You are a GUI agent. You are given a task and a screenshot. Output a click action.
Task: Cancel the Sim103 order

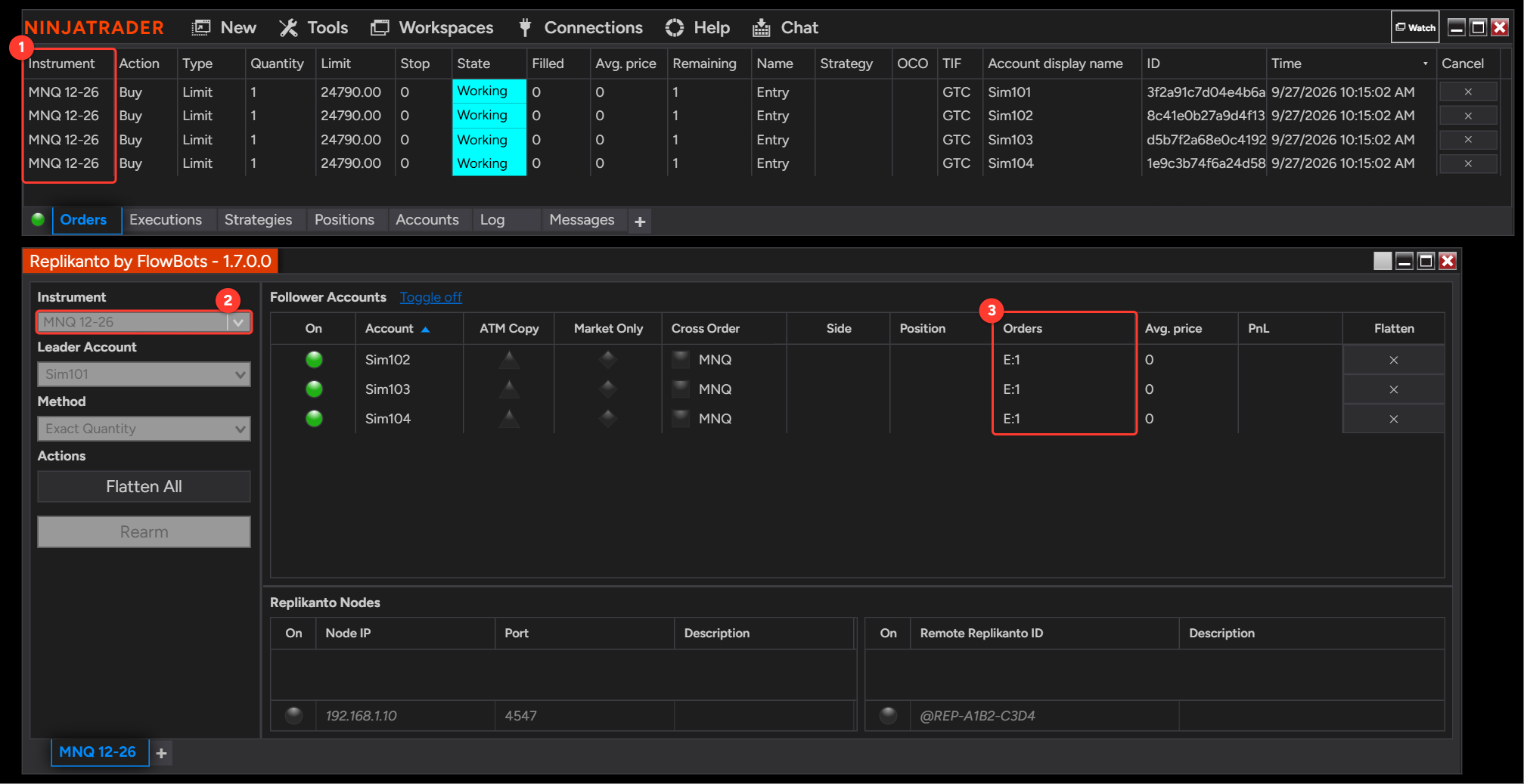pos(1468,140)
